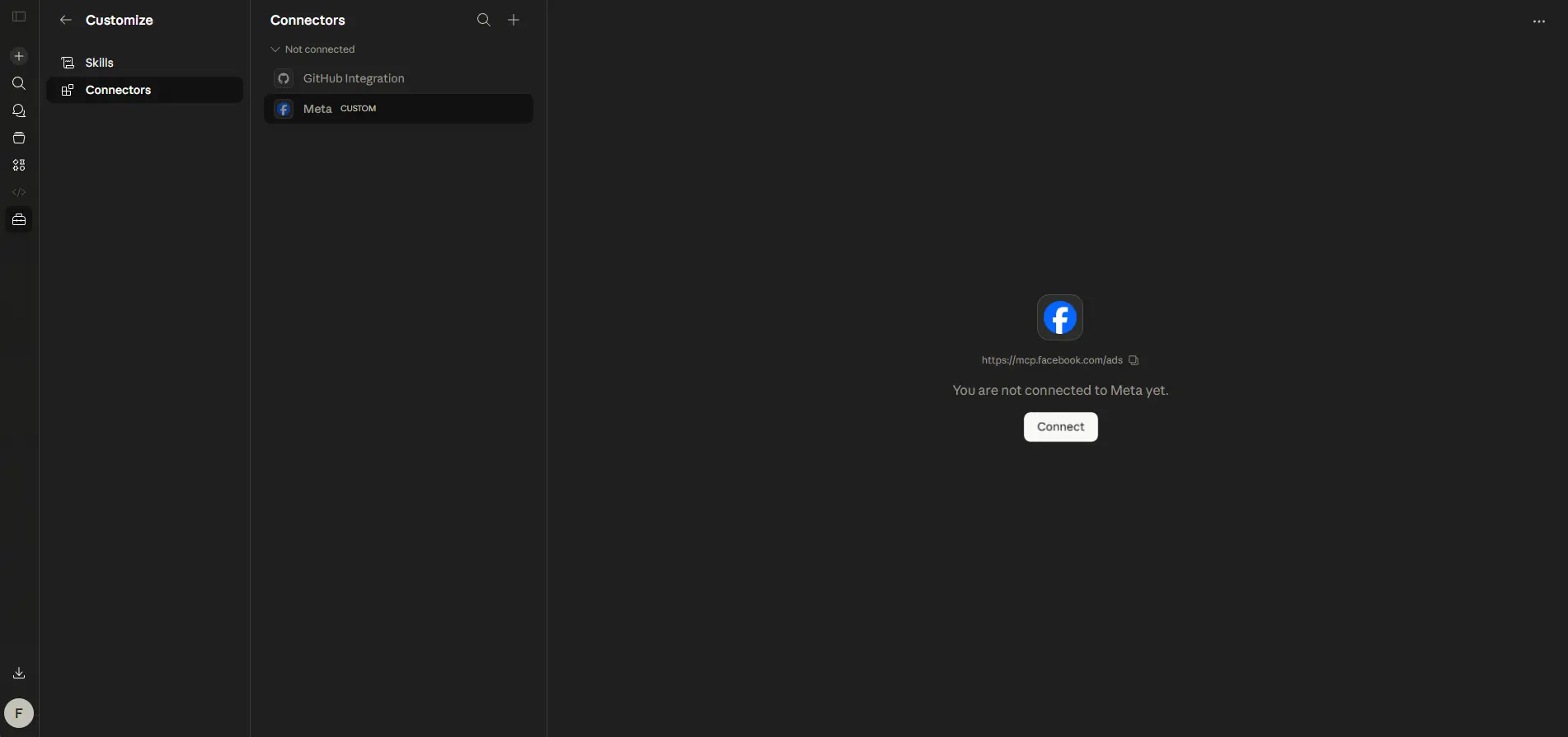
Task: Start a new chat with plus icon
Action: [x=19, y=56]
